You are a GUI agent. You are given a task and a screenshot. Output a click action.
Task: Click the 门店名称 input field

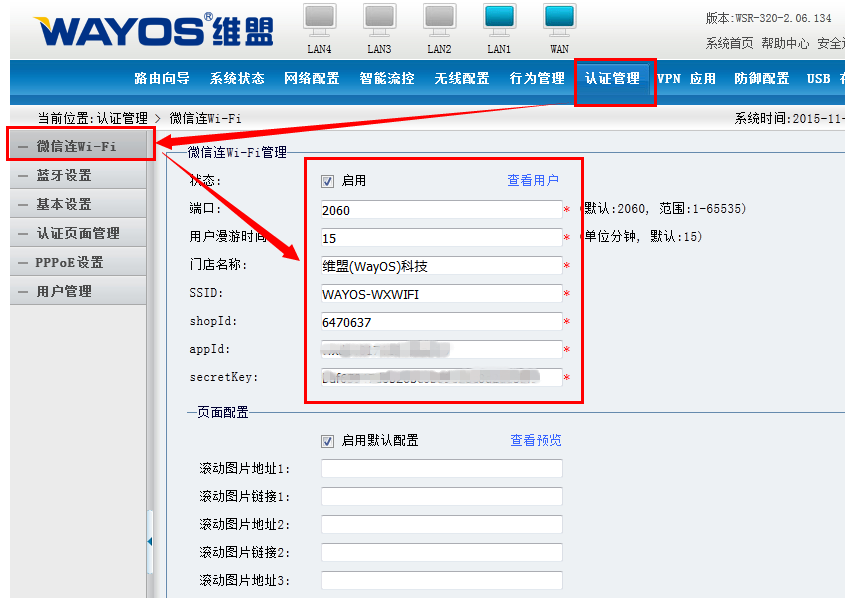click(441, 266)
